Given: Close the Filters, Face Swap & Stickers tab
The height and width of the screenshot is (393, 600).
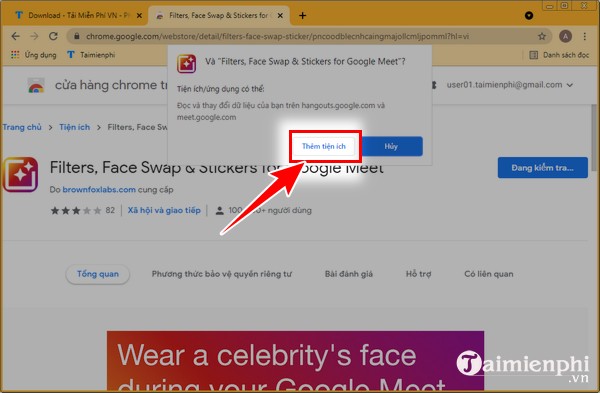Looking at the screenshot, I should point(280,16).
